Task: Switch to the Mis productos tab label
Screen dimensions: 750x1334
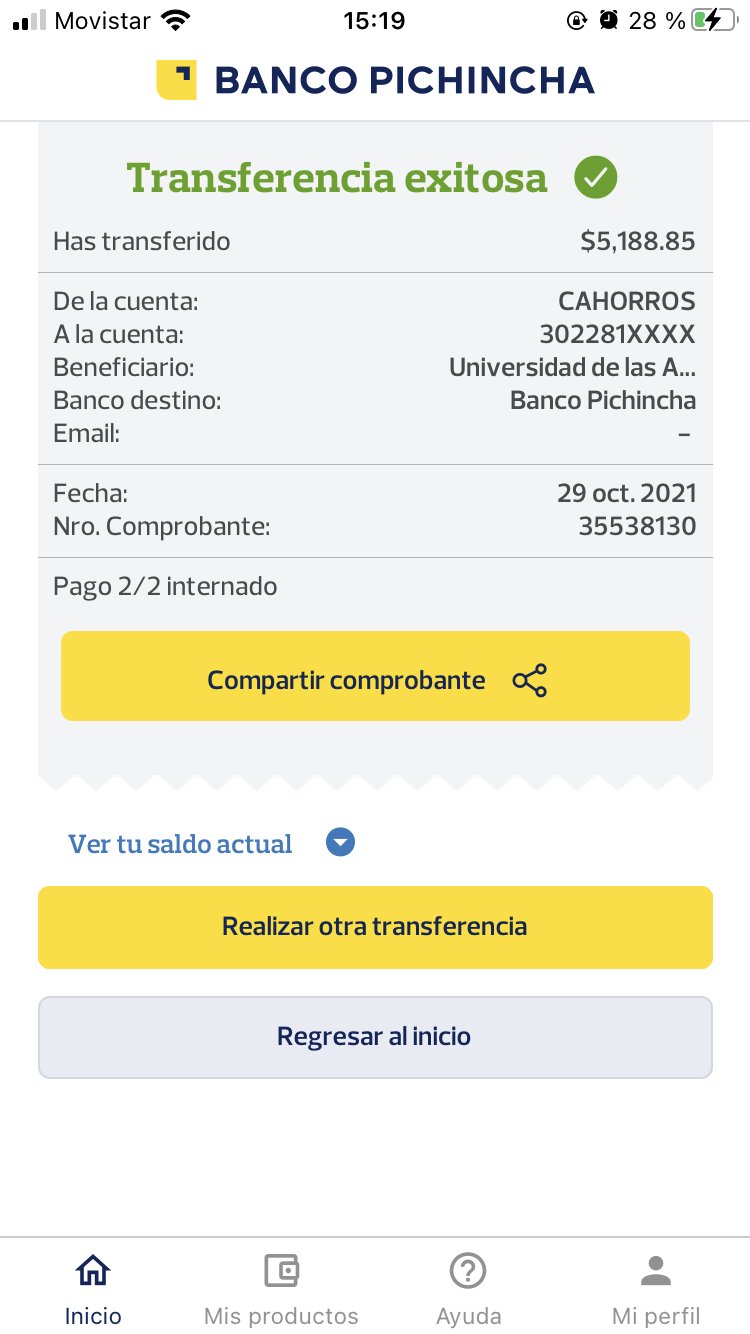Action: pyautogui.click(x=281, y=1316)
